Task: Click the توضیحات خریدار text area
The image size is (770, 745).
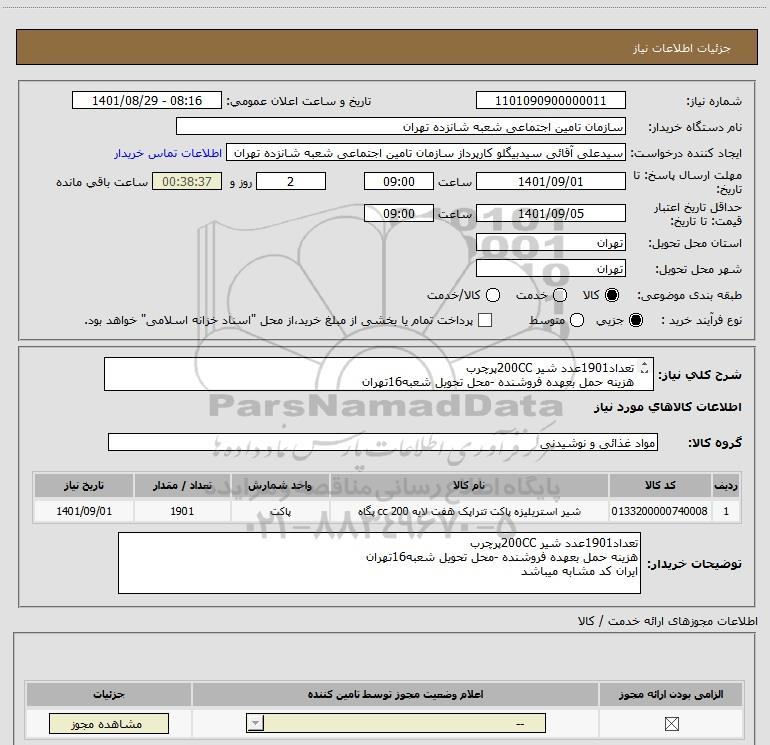Action: click(379, 563)
